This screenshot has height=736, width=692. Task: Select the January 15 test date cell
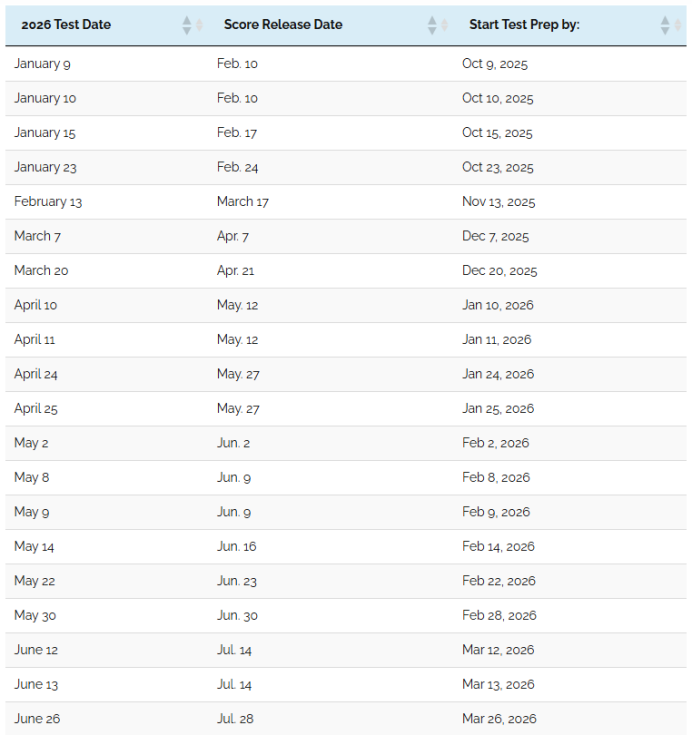(45, 133)
